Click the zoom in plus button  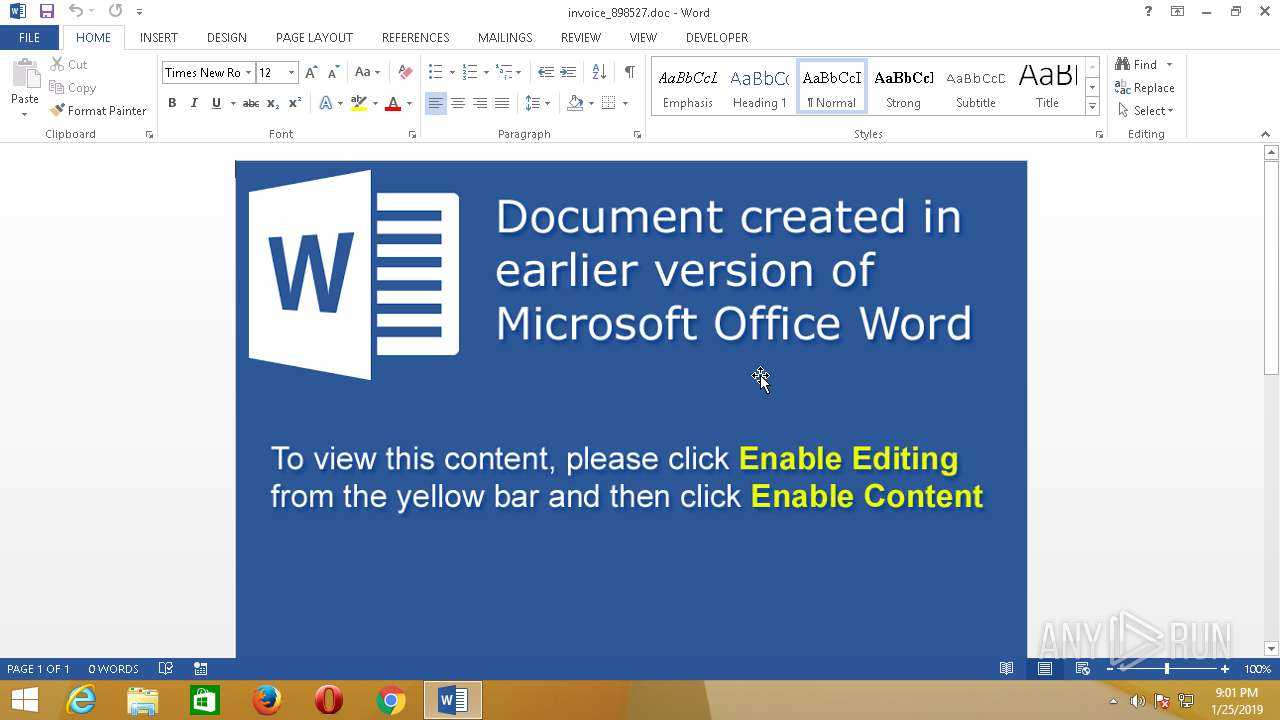[x=1225, y=669]
